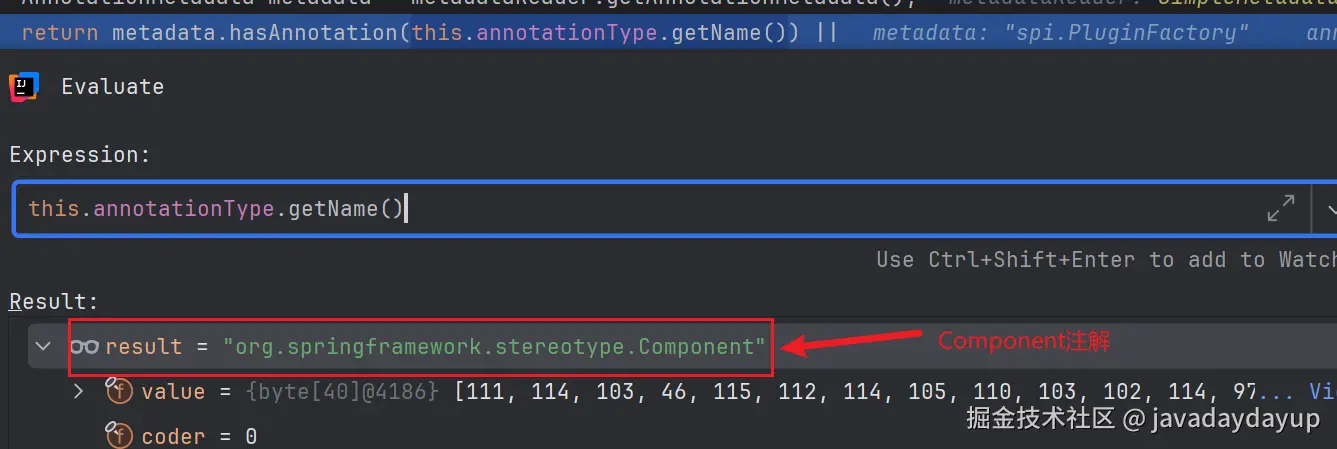Expand the value byte array node

tap(79, 391)
